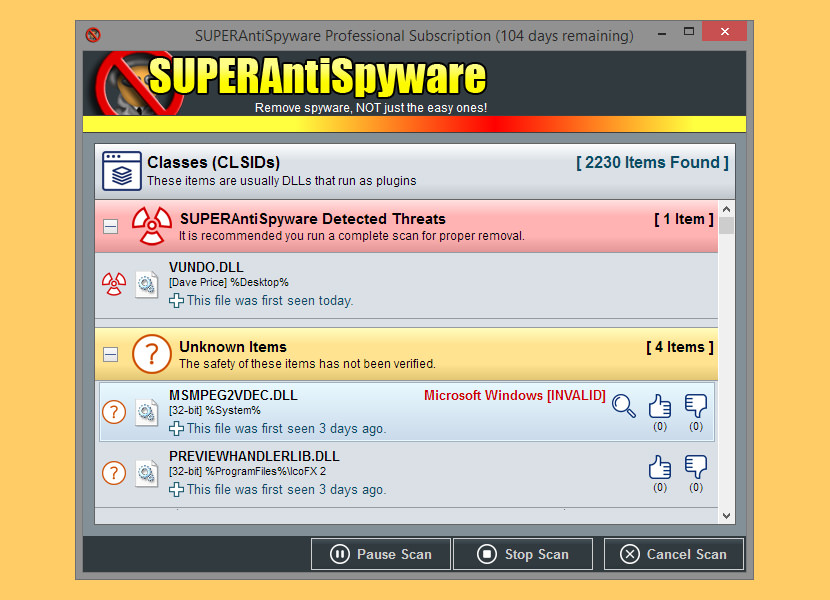
Task: Click the Classes (CLSIDs) category icon
Action: [122, 171]
